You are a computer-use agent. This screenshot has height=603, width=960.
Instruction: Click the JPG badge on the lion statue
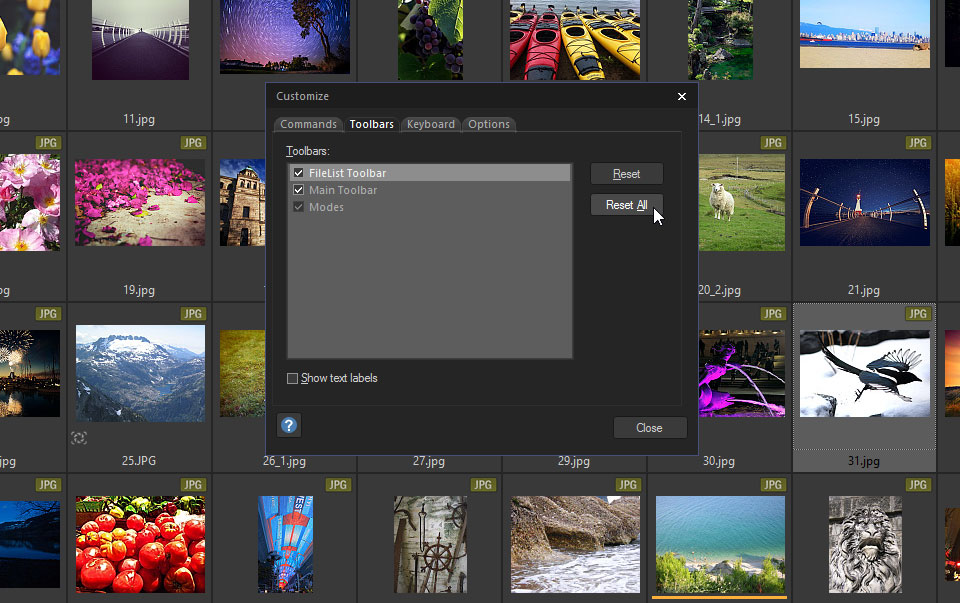[917, 484]
